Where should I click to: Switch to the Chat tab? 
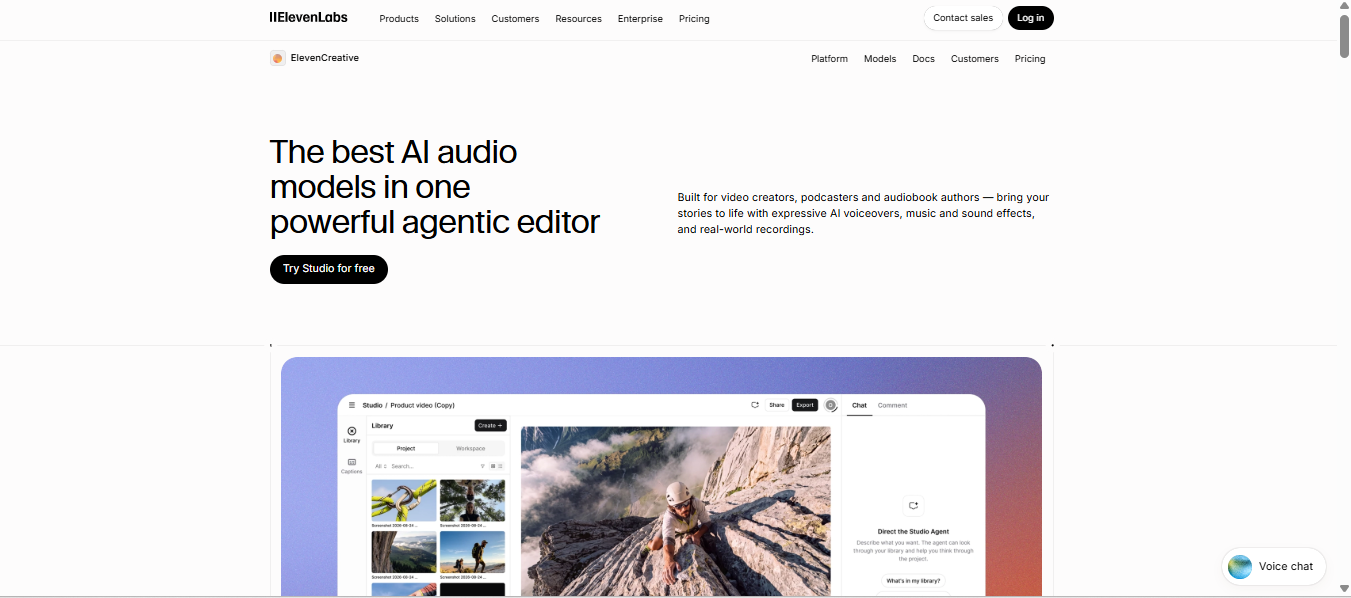[x=859, y=405]
